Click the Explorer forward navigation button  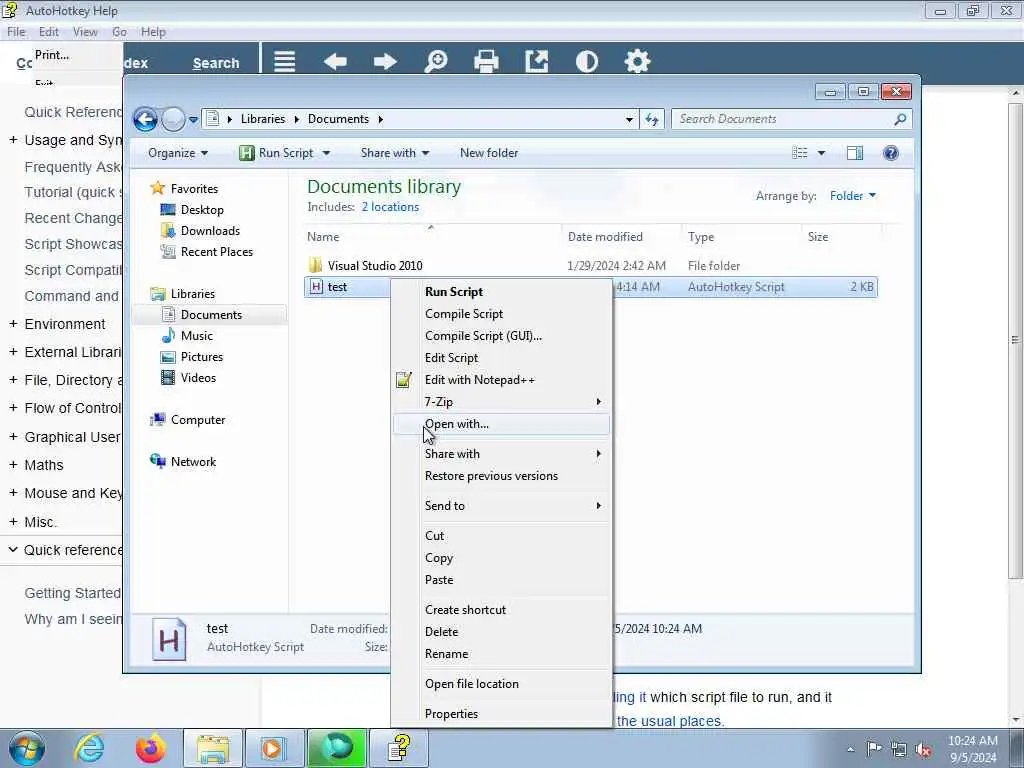173,120
